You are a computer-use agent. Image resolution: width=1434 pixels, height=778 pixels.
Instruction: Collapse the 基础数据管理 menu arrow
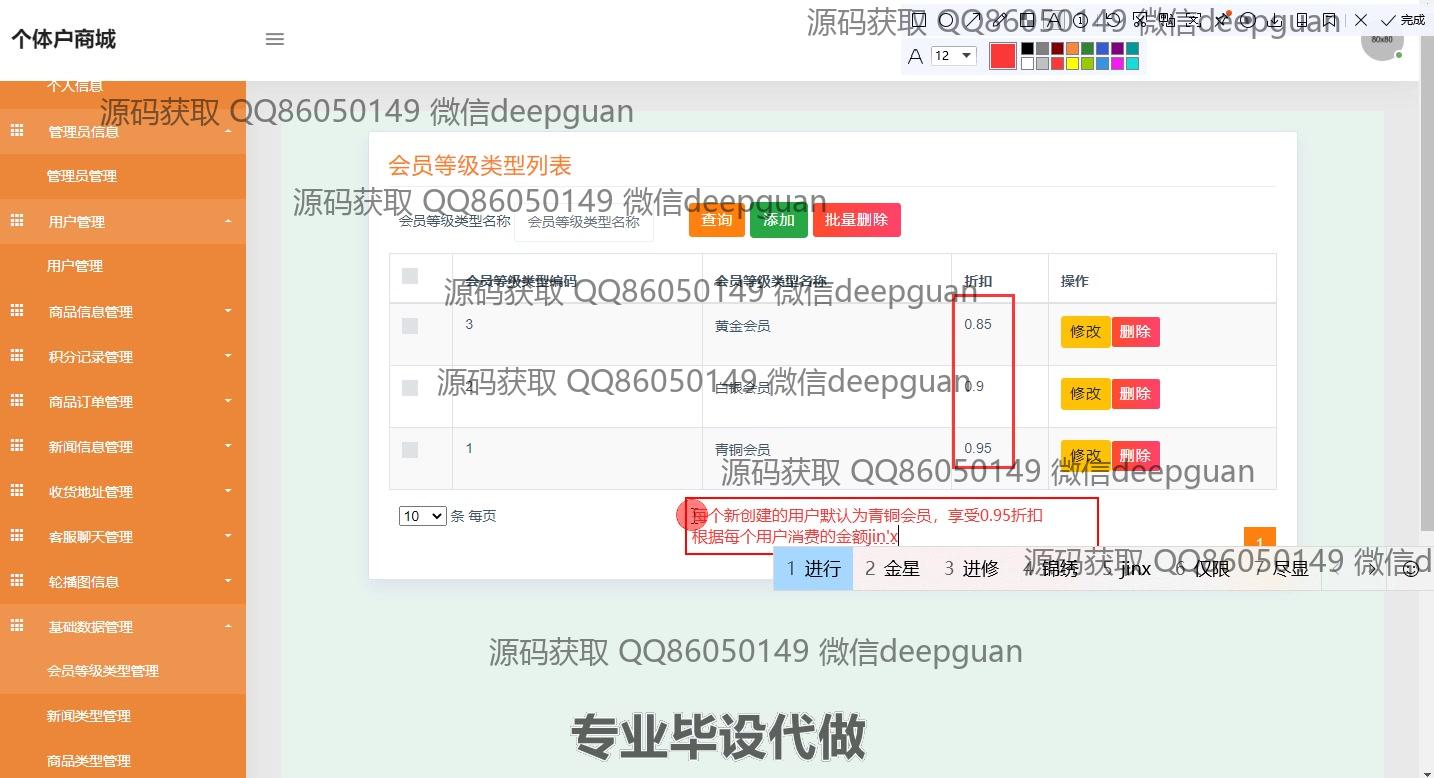tap(228, 626)
